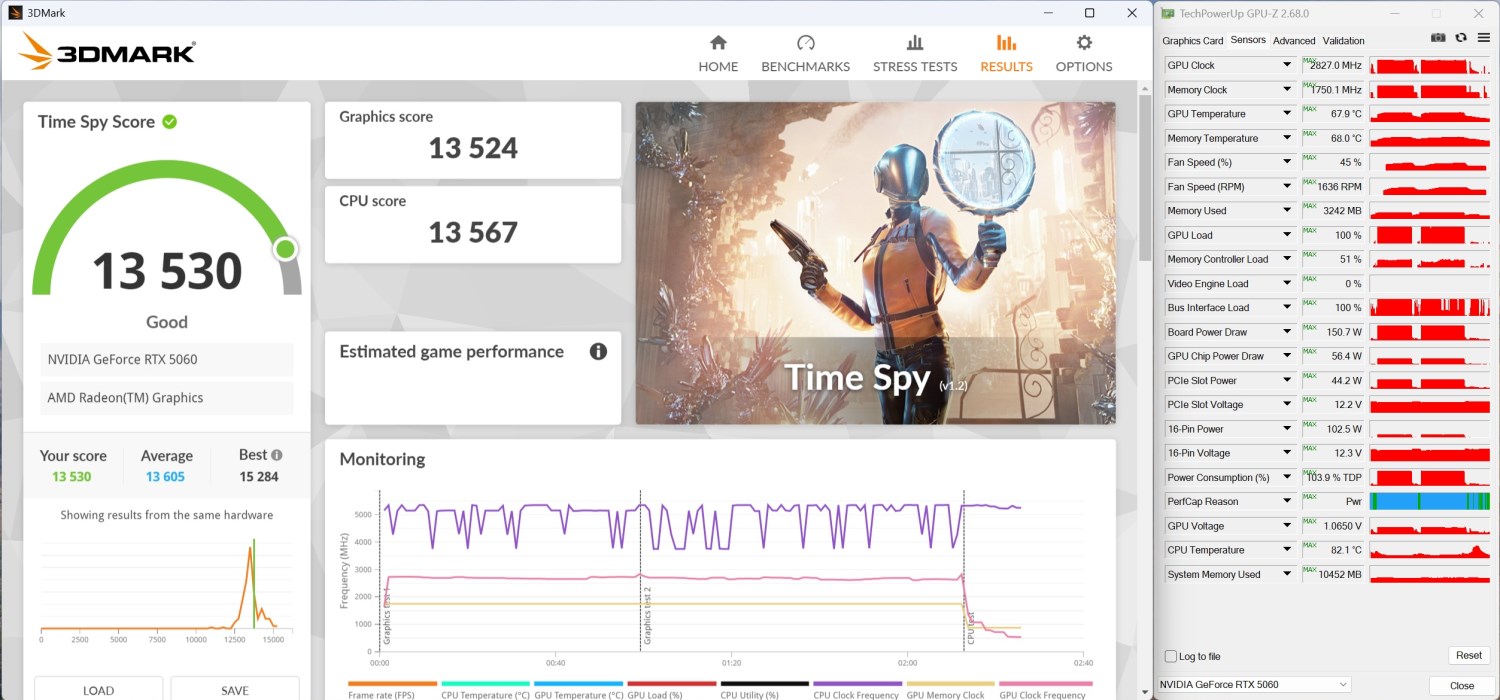Toggle the Frame rate (FPS) legend swatch
Screen dimensions: 1500x700
click(392, 684)
